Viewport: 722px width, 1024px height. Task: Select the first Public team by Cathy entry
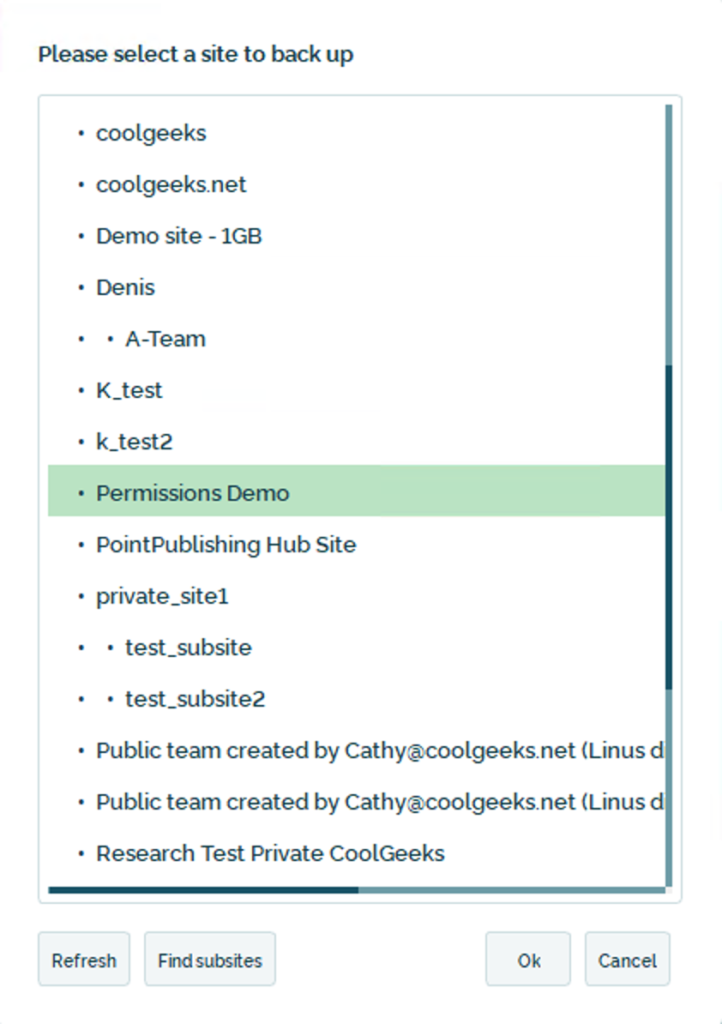(x=370, y=751)
